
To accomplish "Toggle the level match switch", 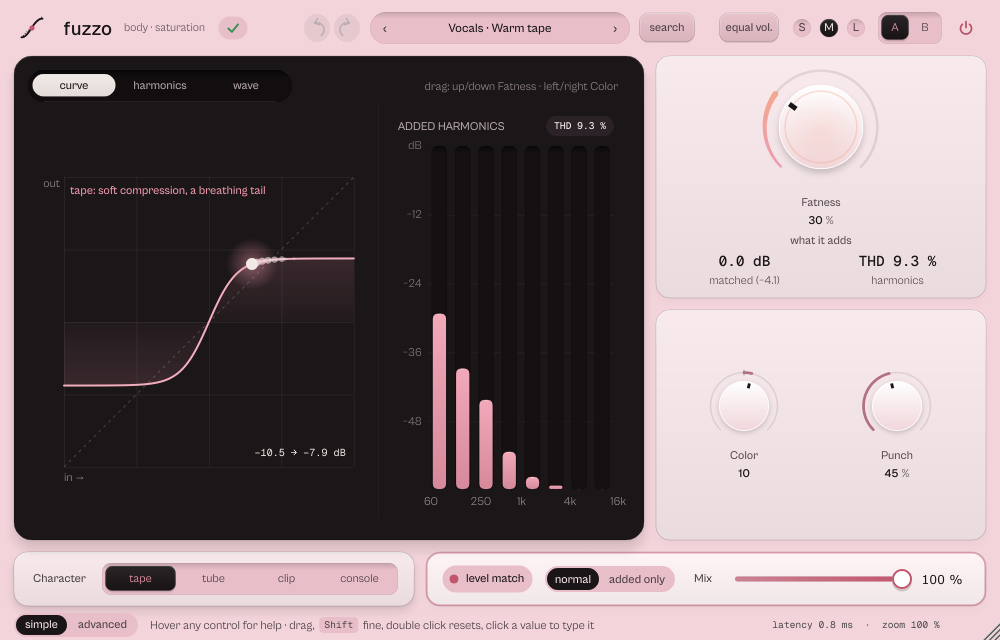I will pos(487,579).
